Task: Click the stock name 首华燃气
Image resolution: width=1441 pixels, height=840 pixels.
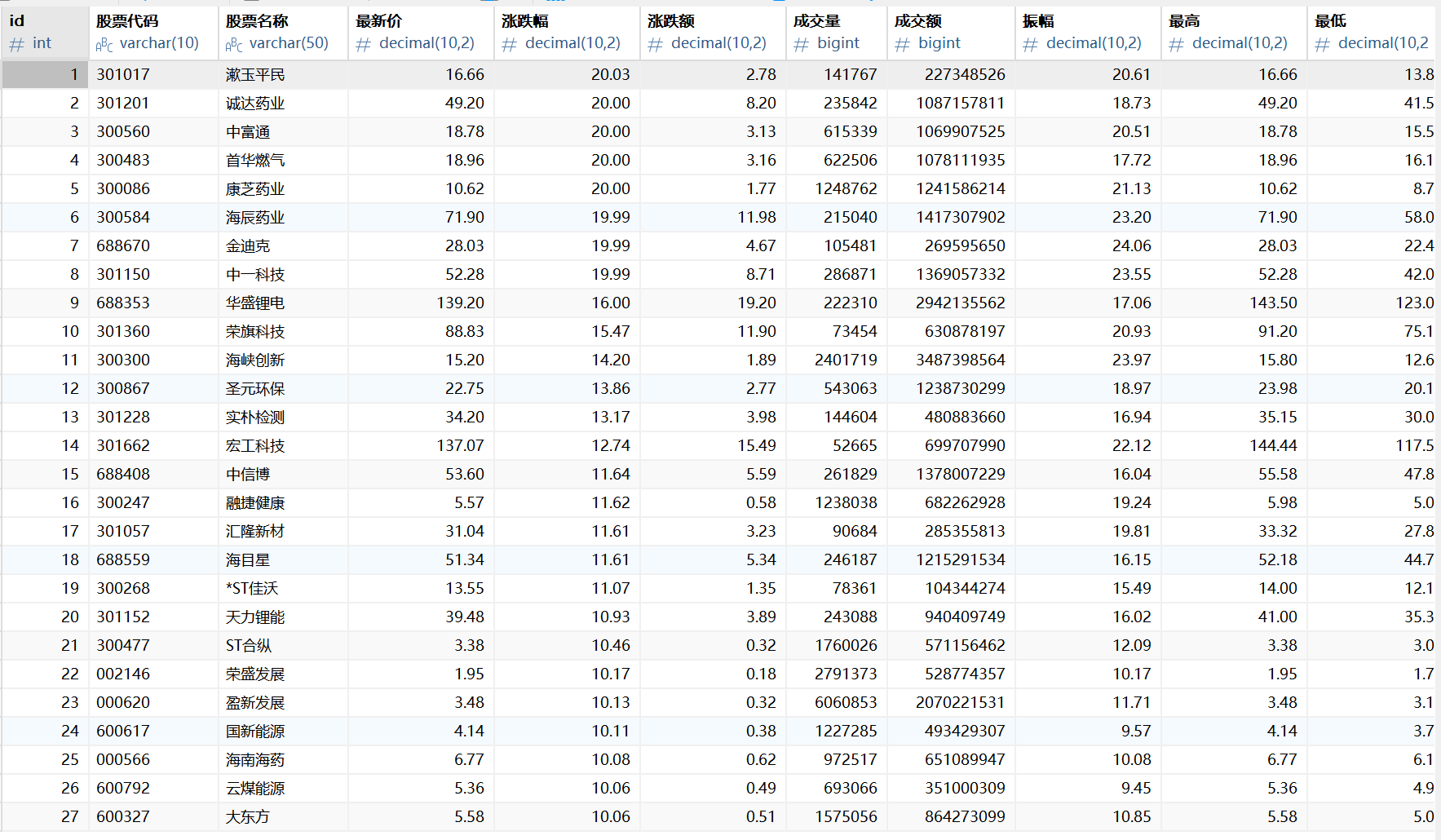Action: [255, 161]
